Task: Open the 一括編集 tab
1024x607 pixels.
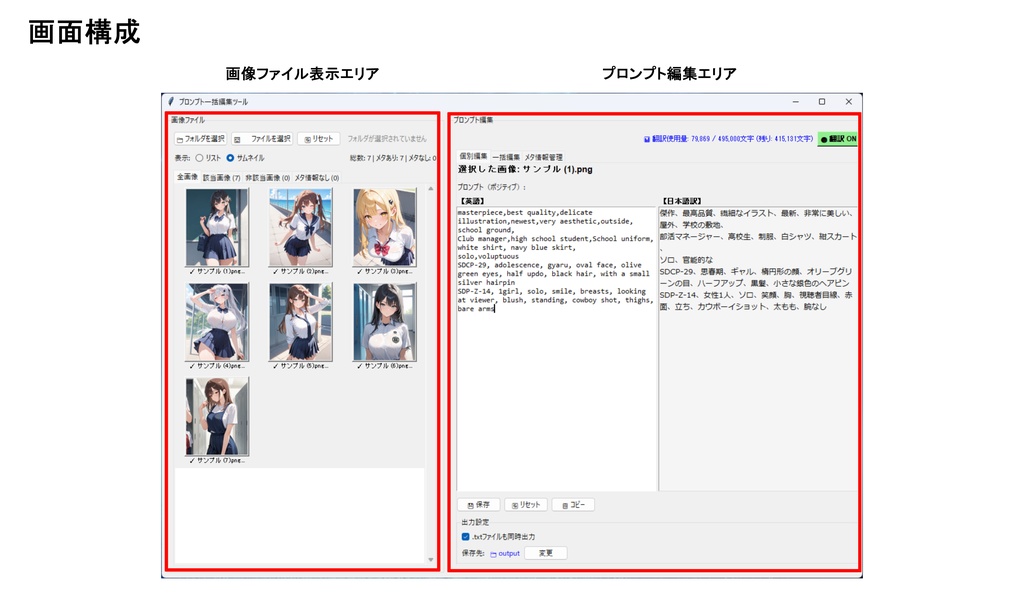Action: pos(506,157)
